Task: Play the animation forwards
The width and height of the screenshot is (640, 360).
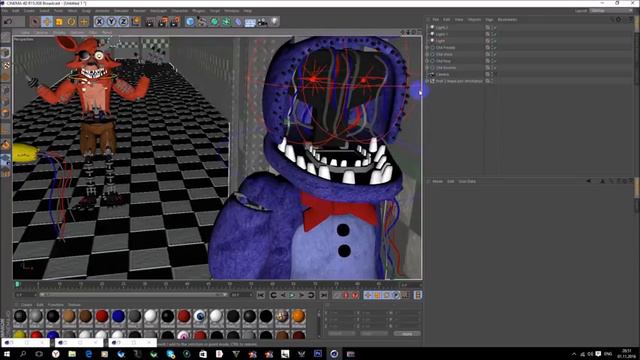Action: [292, 295]
